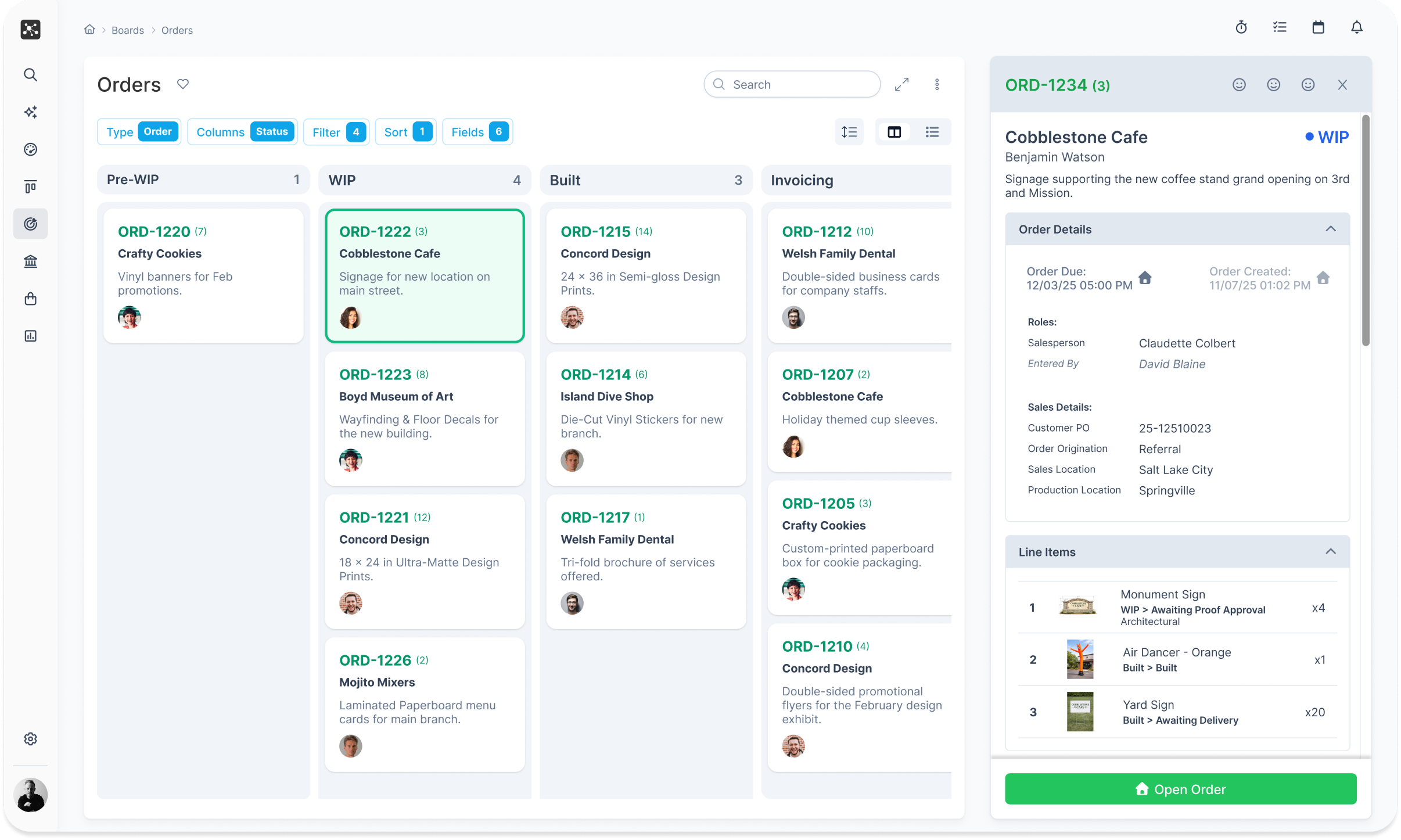The height and width of the screenshot is (840, 1401).
Task: Expand the board to fullscreen with the arrows icon
Action: click(x=901, y=84)
